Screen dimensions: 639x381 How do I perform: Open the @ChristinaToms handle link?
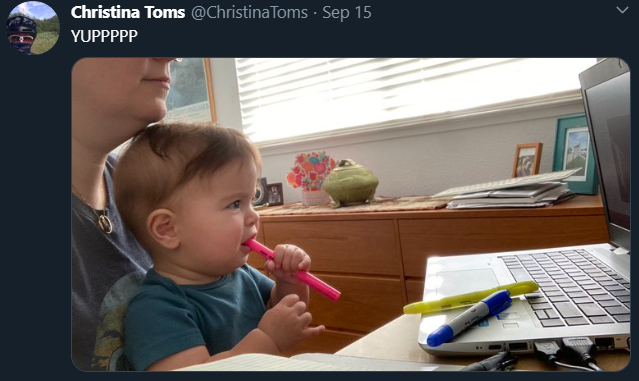[x=249, y=12]
